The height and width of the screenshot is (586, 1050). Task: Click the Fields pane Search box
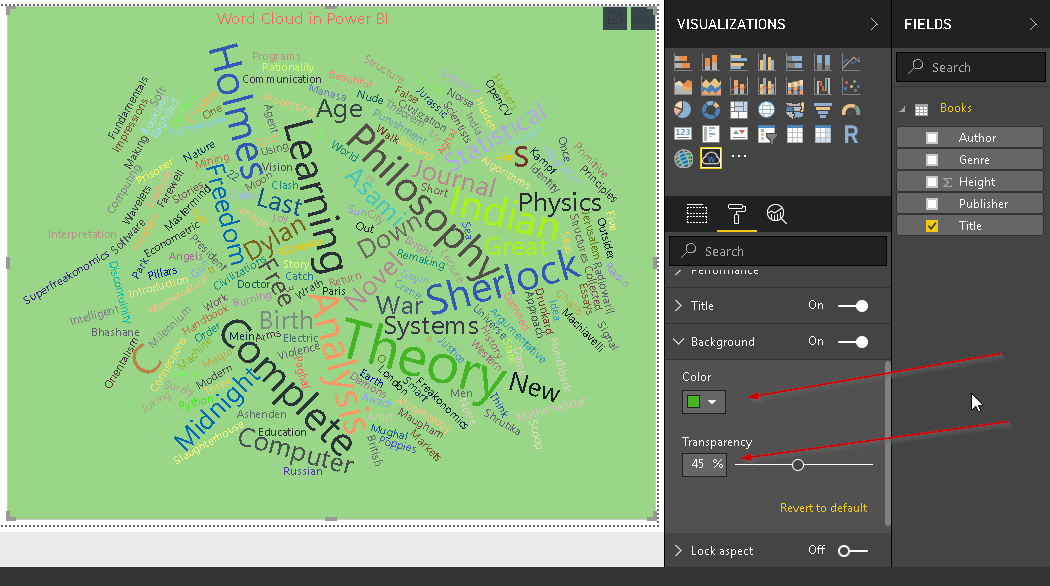click(970, 67)
